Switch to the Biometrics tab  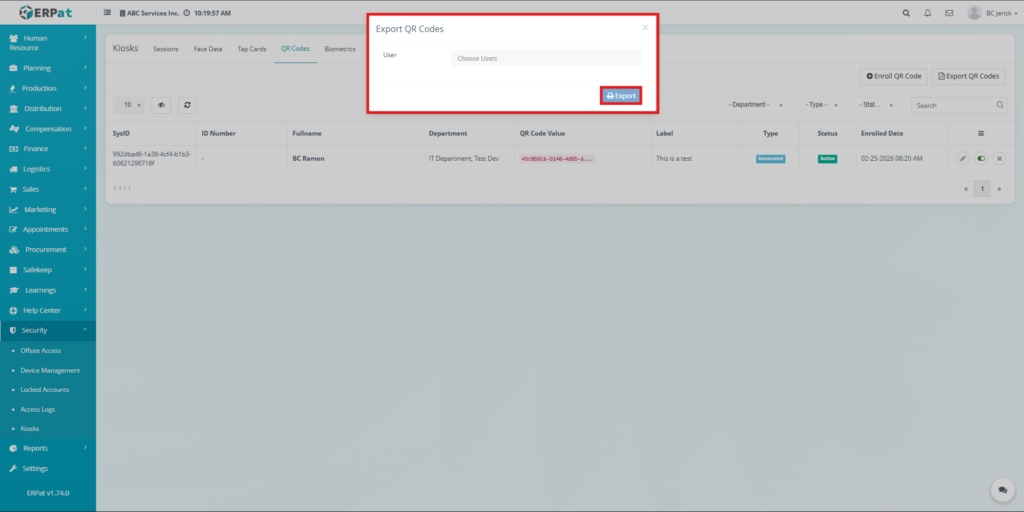340,48
